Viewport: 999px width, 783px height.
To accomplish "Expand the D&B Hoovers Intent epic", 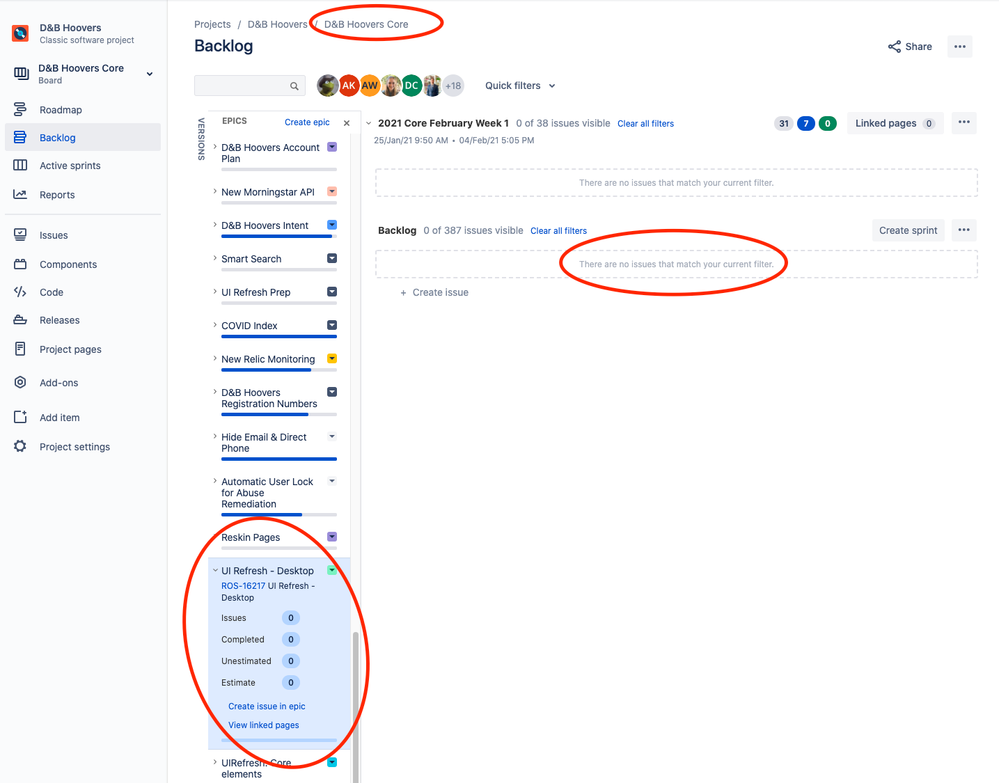I will (215, 224).
